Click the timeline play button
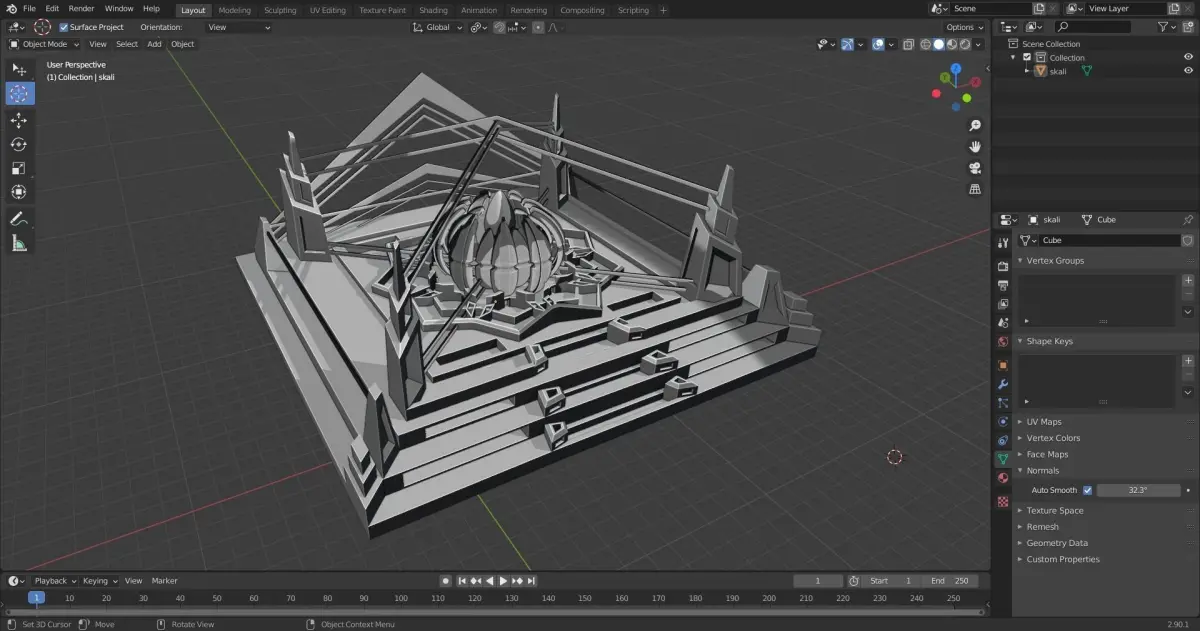 [x=504, y=581]
